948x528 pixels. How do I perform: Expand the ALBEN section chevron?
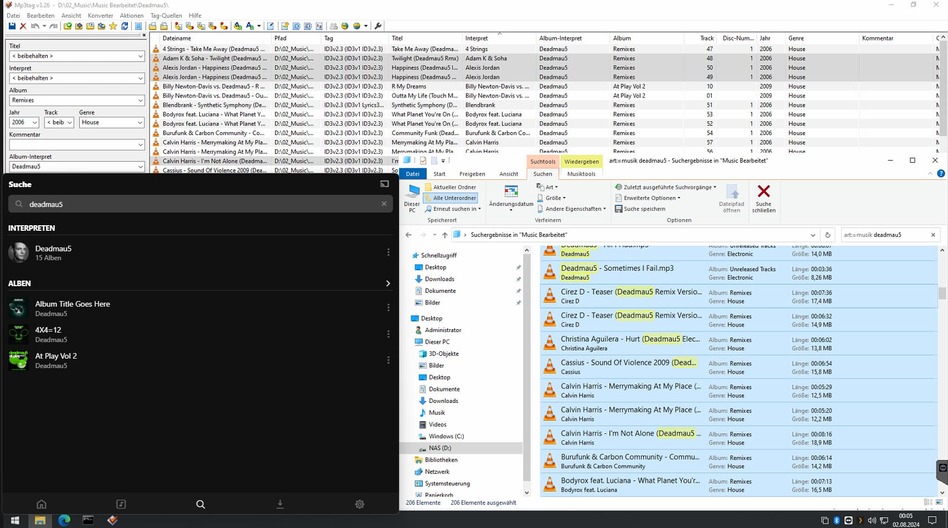pyautogui.click(x=388, y=283)
